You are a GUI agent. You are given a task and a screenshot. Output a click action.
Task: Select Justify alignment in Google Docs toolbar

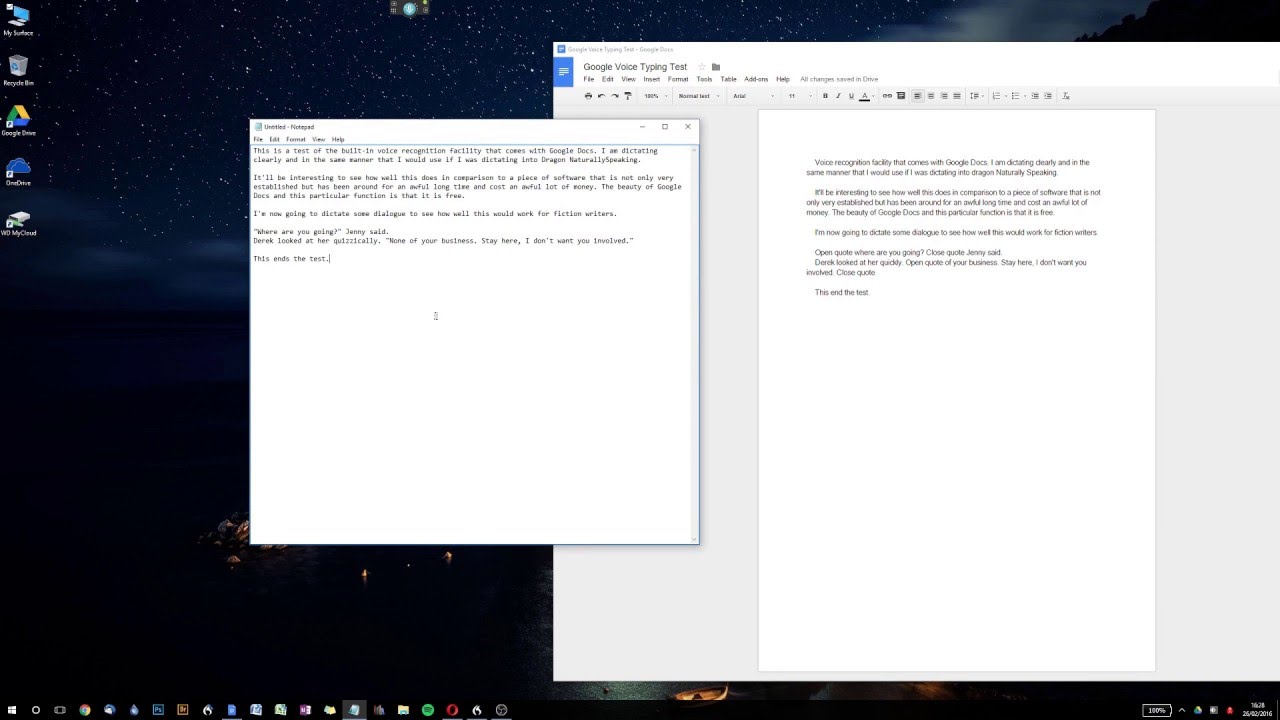pos(957,96)
